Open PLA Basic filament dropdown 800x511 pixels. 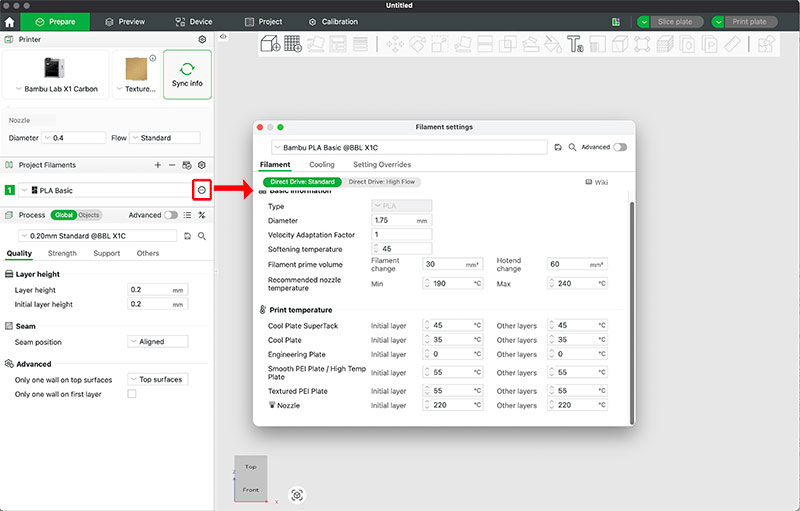coord(104,190)
